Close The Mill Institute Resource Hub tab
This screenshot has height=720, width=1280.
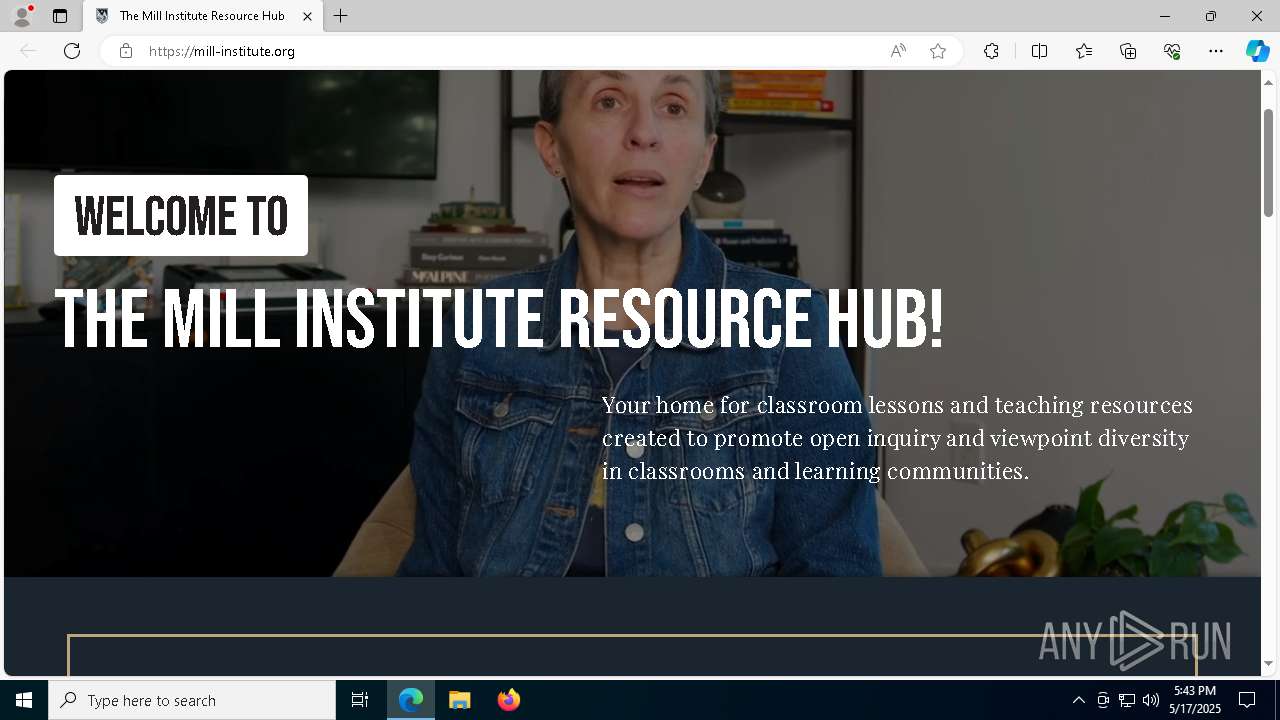308,16
